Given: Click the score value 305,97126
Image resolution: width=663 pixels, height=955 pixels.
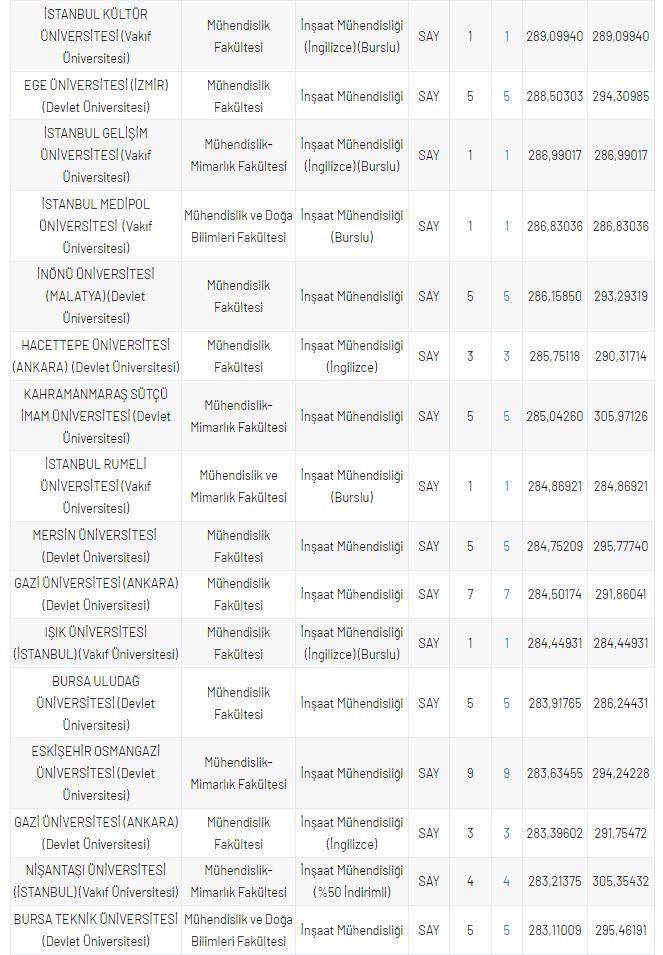Looking at the screenshot, I should (x=621, y=416).
